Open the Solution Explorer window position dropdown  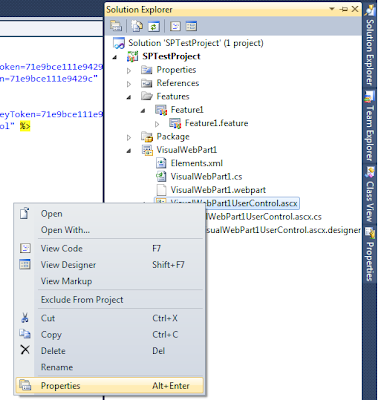point(332,9)
